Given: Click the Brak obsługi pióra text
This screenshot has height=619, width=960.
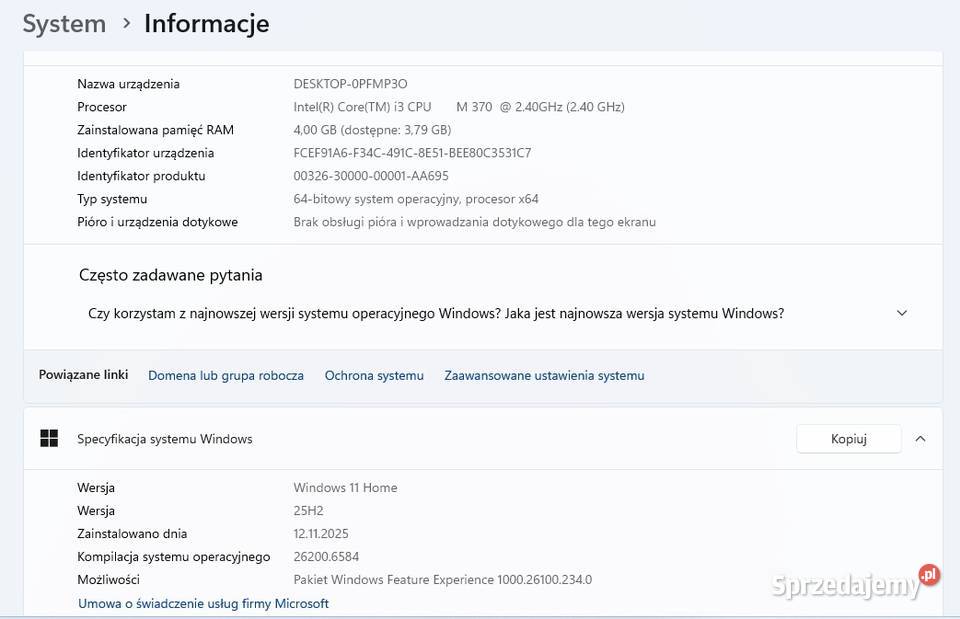Looking at the screenshot, I should pyautogui.click(x=474, y=222).
